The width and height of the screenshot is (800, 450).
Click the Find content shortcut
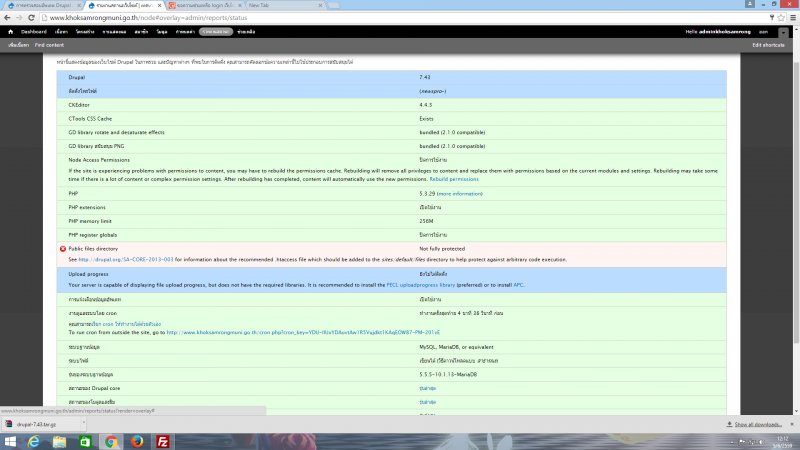click(49, 45)
